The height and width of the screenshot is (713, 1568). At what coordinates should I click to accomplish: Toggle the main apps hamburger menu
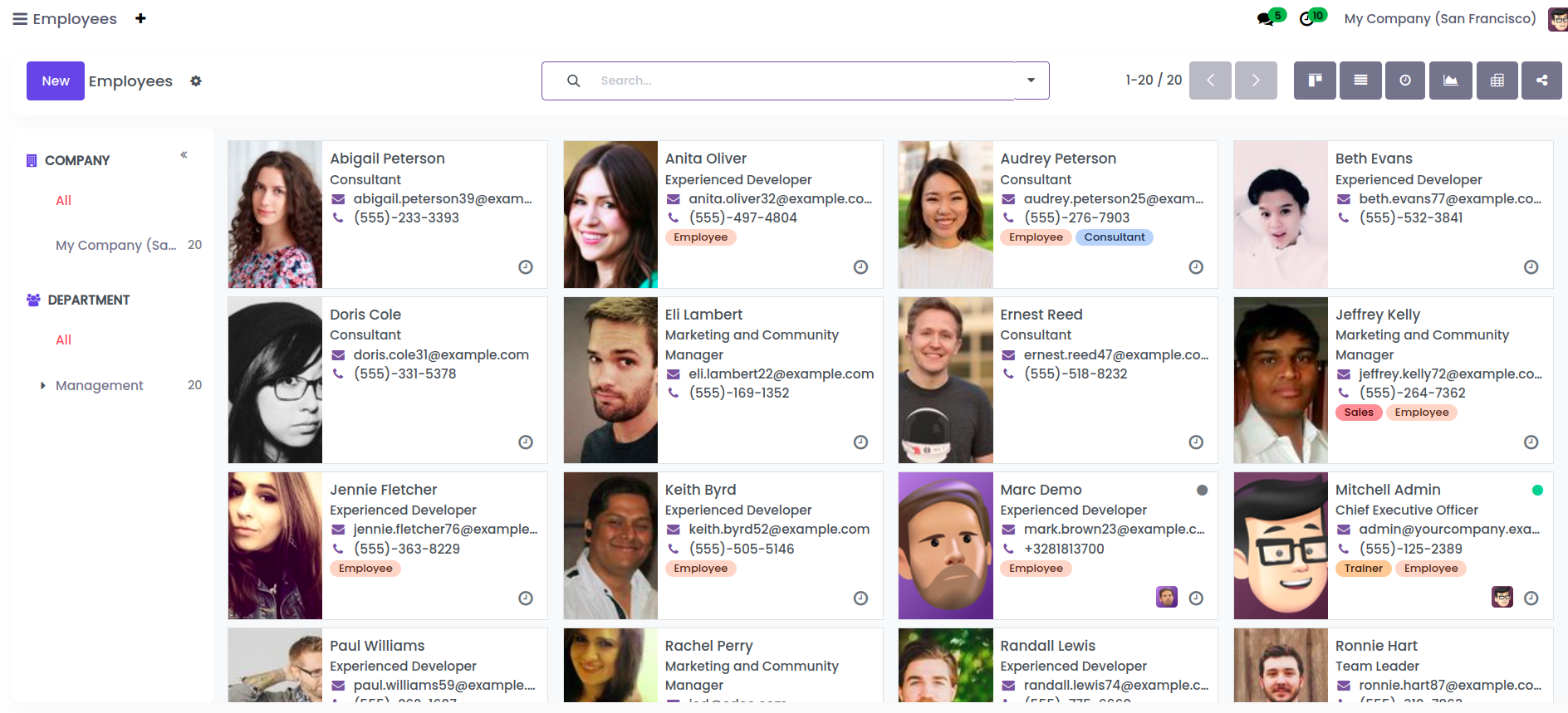pyautogui.click(x=20, y=19)
